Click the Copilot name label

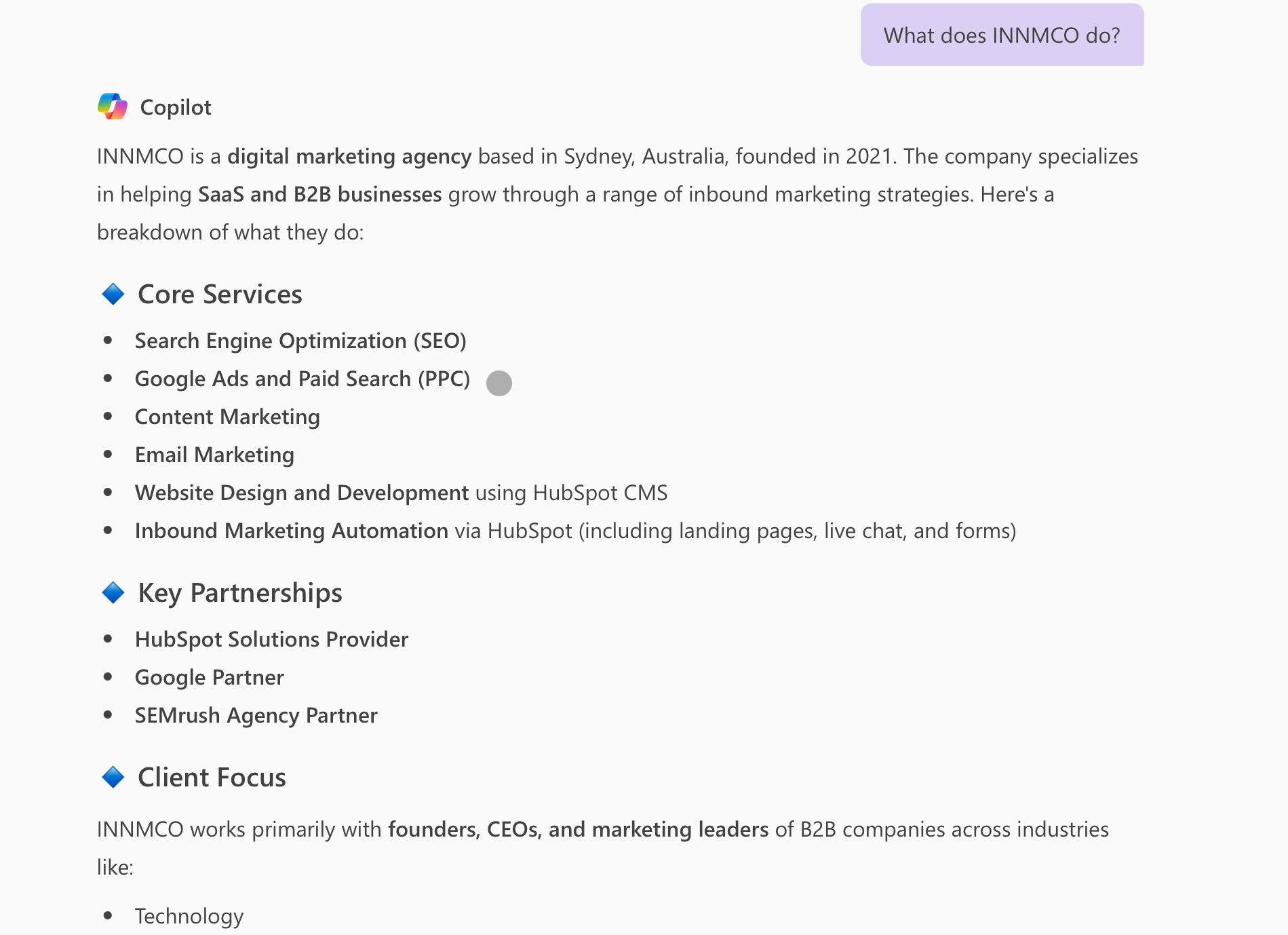[x=176, y=107]
